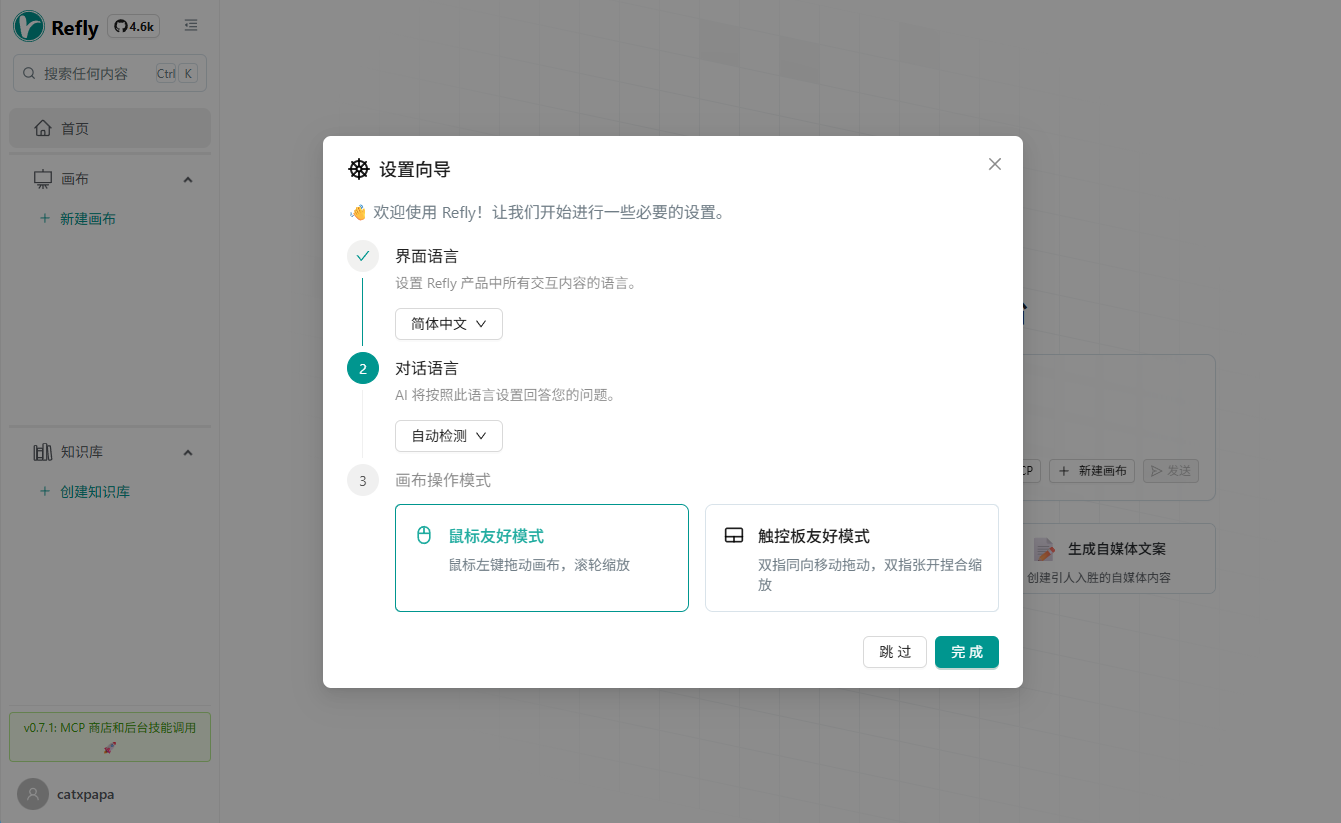Viewport: 1341px width, 823px height.
Task: Click the plus icon beside 新建画布
Action: pyautogui.click(x=44, y=218)
